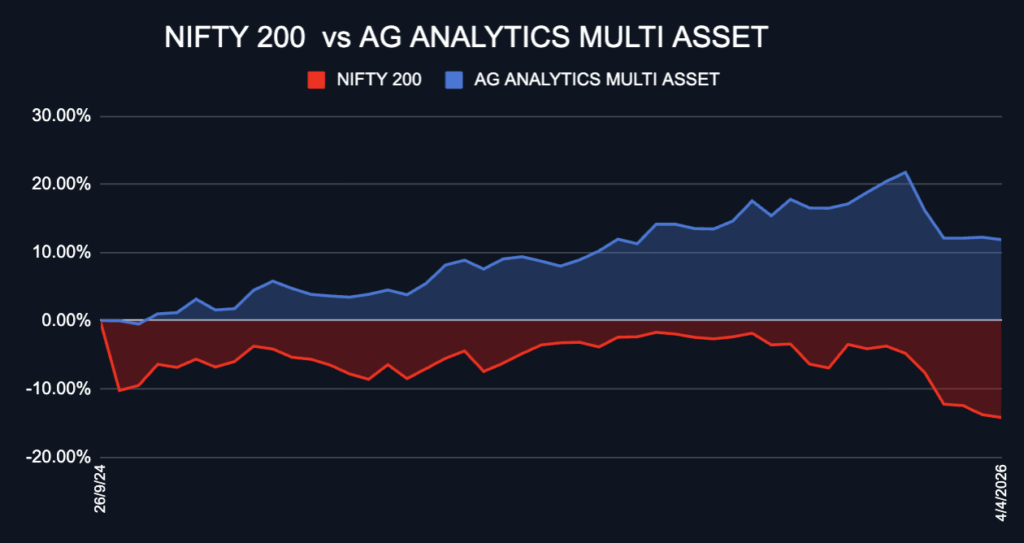This screenshot has width=1024, height=543.
Task: Click the -10.00% y-axis label
Action: 60,388
